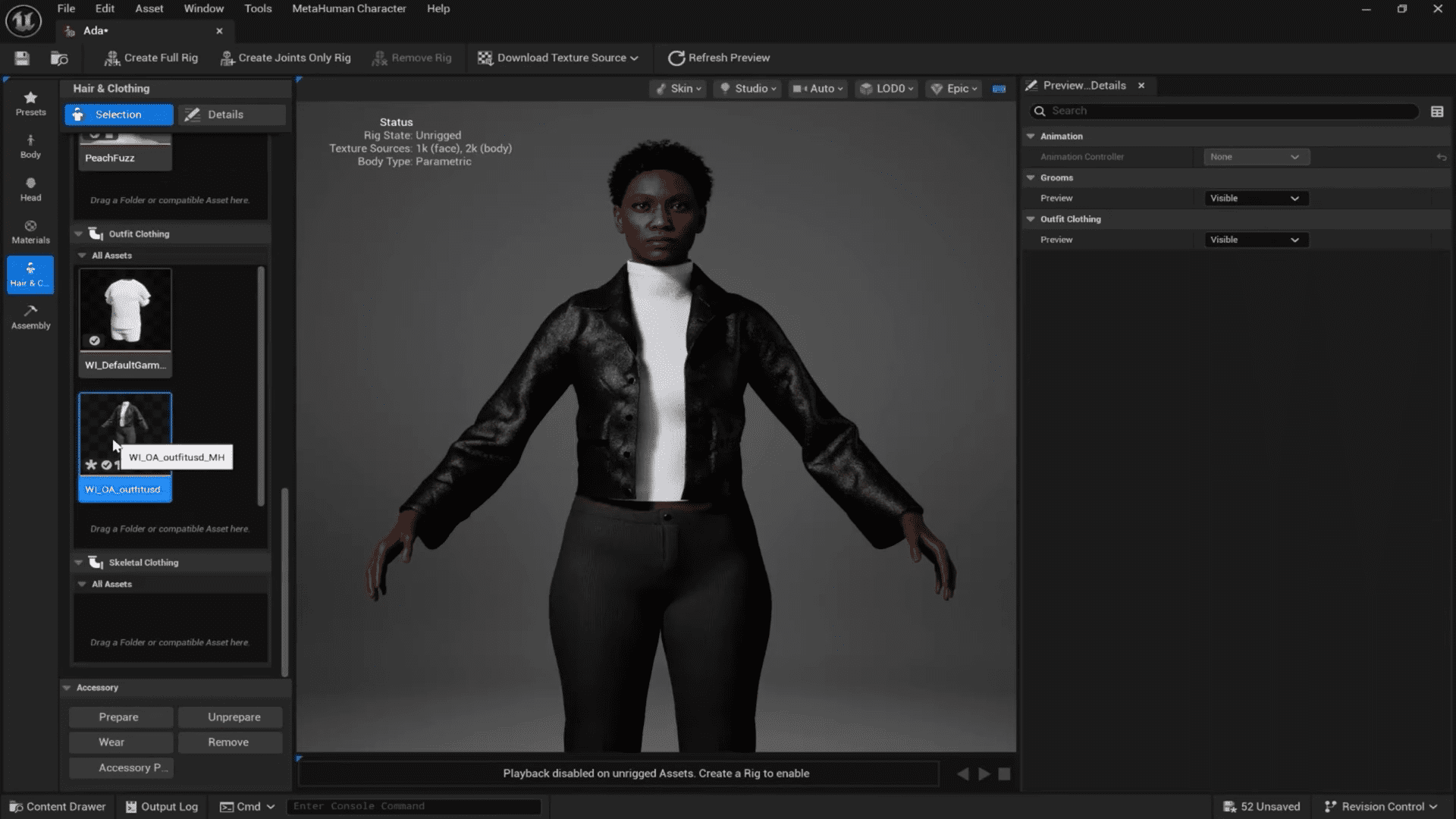Open the Presets panel
Viewport: 1456px width, 819px height.
tap(30, 105)
